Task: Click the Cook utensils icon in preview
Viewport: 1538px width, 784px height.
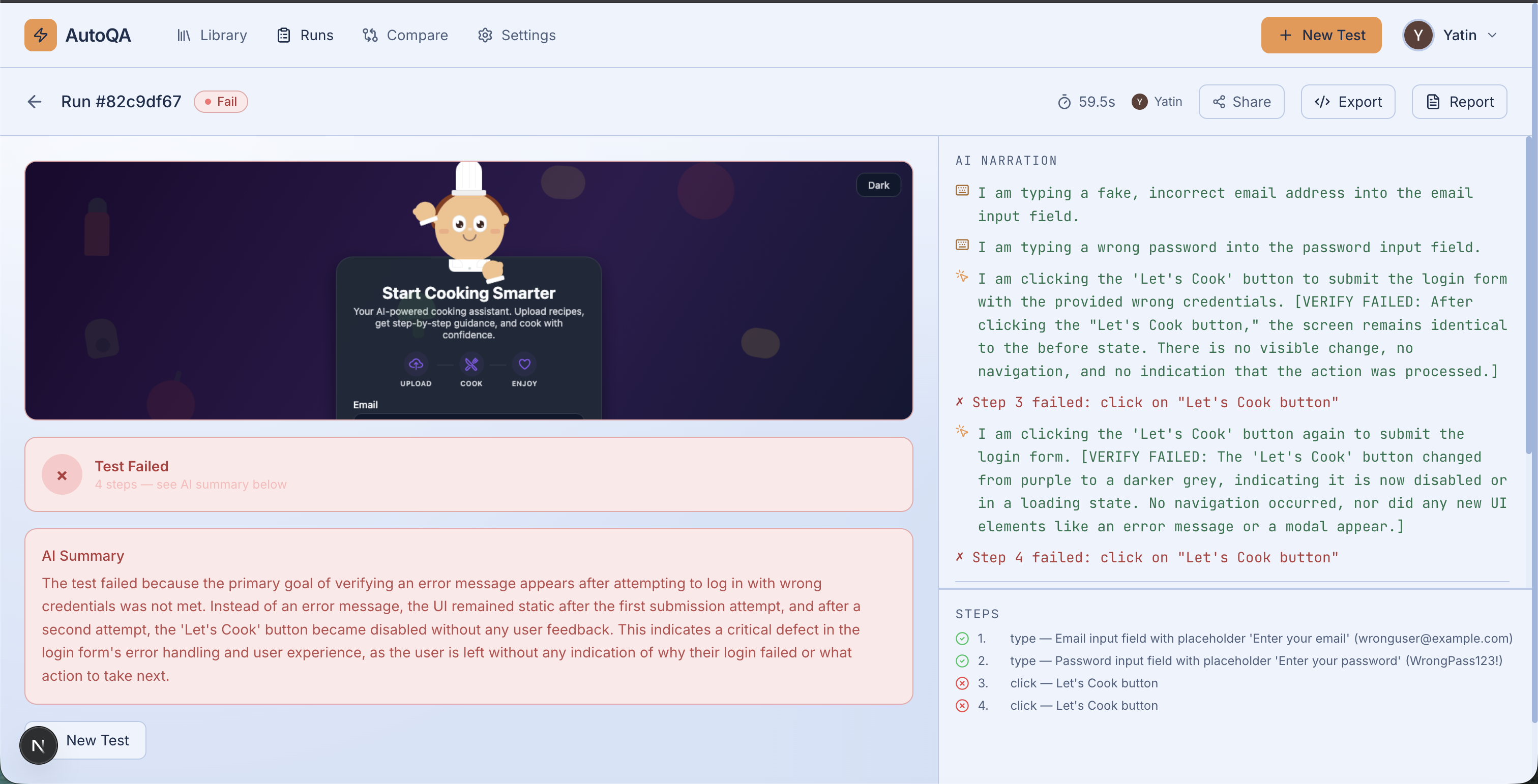Action: point(471,364)
